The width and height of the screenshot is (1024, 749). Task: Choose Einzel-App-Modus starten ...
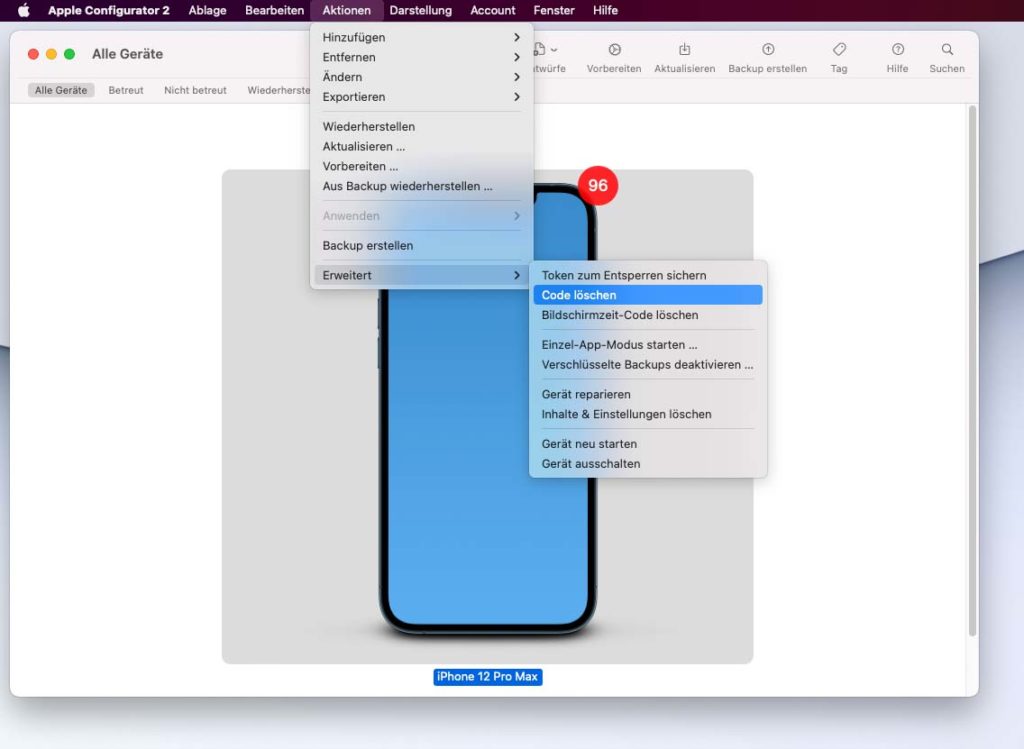pos(648,345)
